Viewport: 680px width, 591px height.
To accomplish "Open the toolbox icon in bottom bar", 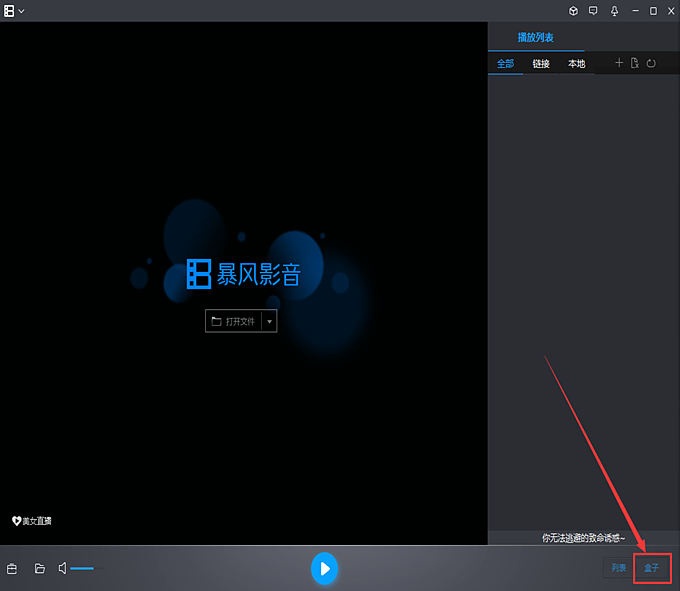I will tap(12, 568).
